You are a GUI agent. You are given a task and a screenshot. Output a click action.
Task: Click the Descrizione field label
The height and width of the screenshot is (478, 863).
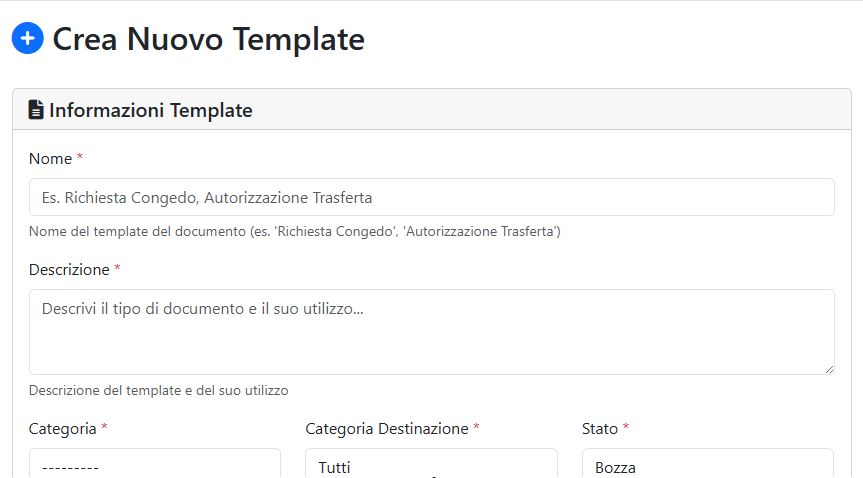point(69,270)
